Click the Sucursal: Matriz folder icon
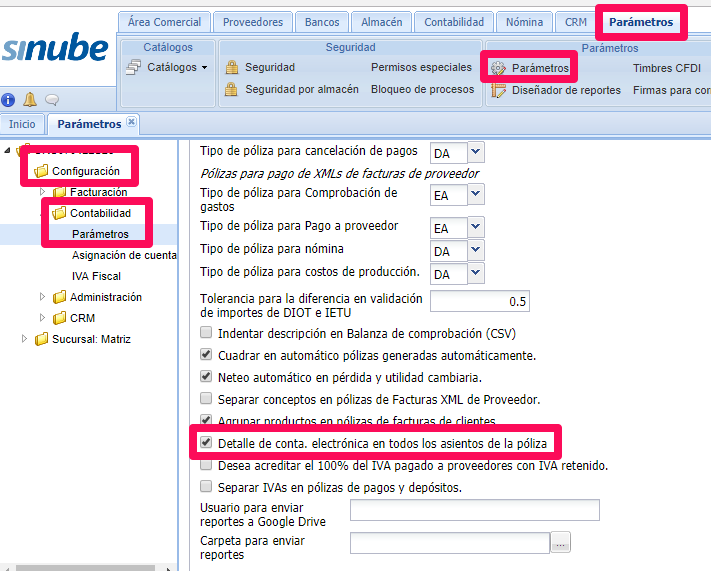 [x=41, y=339]
